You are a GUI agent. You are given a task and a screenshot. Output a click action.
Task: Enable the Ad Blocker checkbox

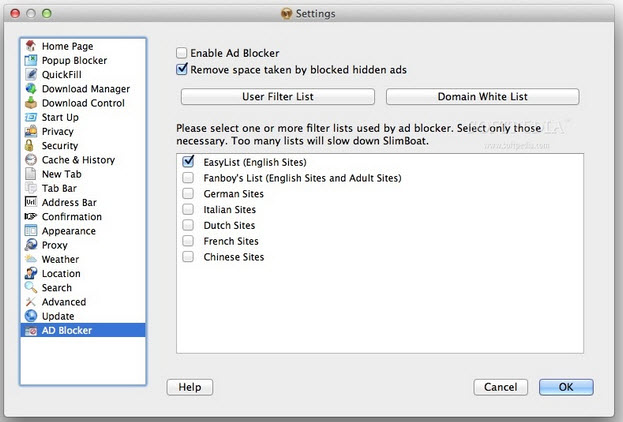click(182, 53)
